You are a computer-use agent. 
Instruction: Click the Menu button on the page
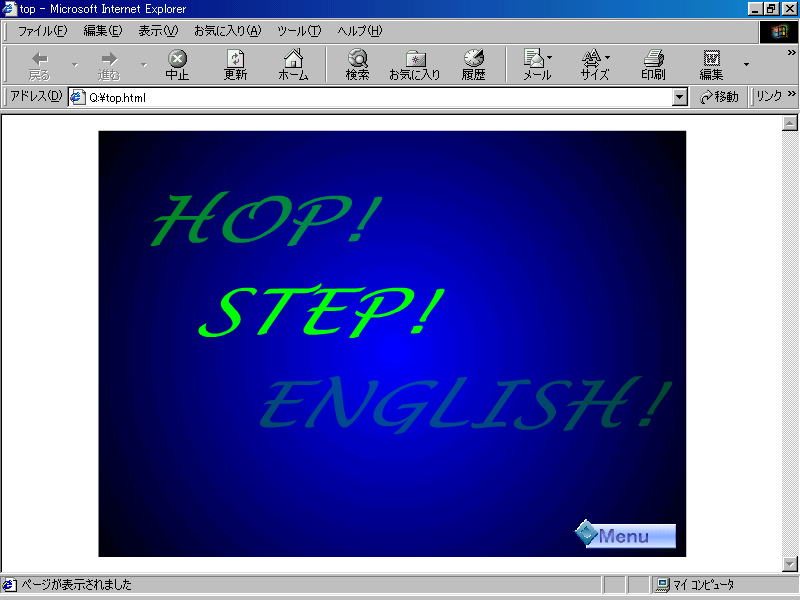click(625, 534)
